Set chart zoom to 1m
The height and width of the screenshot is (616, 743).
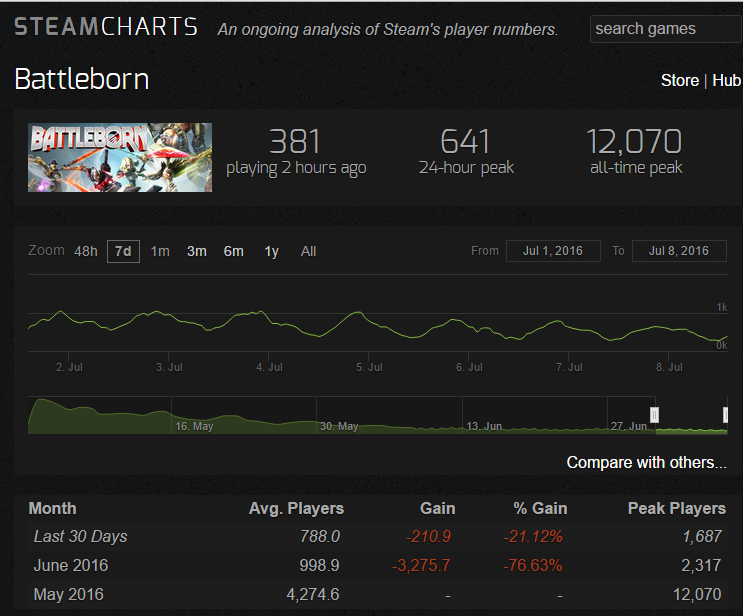click(x=160, y=251)
